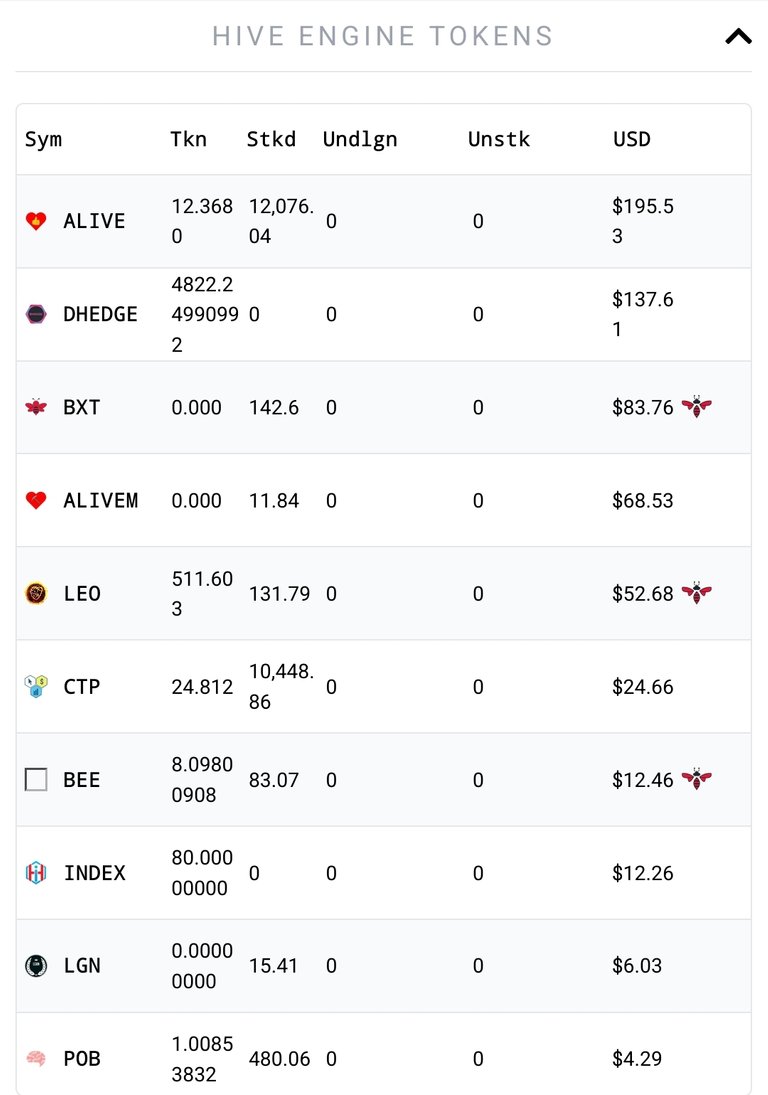Click the ALIVE heart token icon
Viewport: 768px width, 1095px height.
36,221
